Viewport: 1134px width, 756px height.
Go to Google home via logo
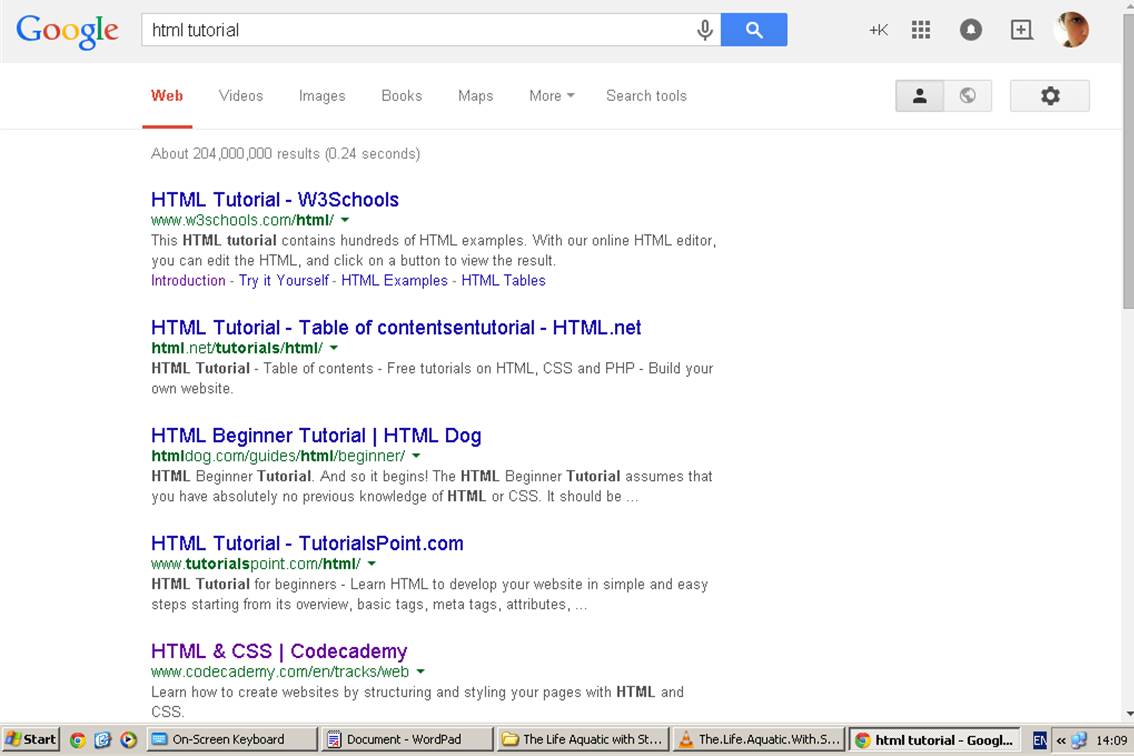tap(67, 31)
